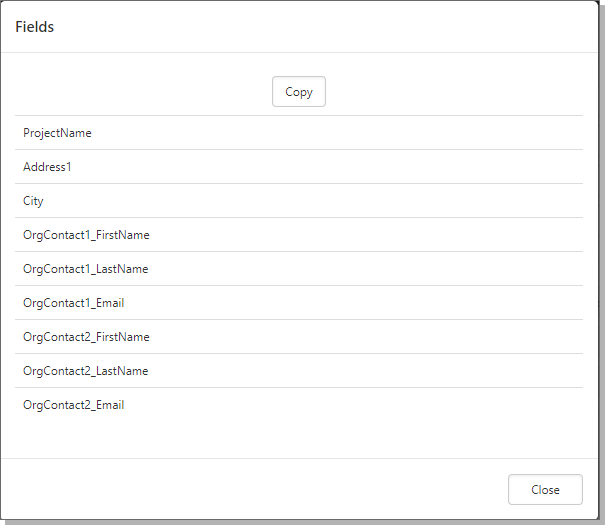605x525 pixels.
Task: Select the OrgContact2_FirstName entry
Action: click(86, 337)
